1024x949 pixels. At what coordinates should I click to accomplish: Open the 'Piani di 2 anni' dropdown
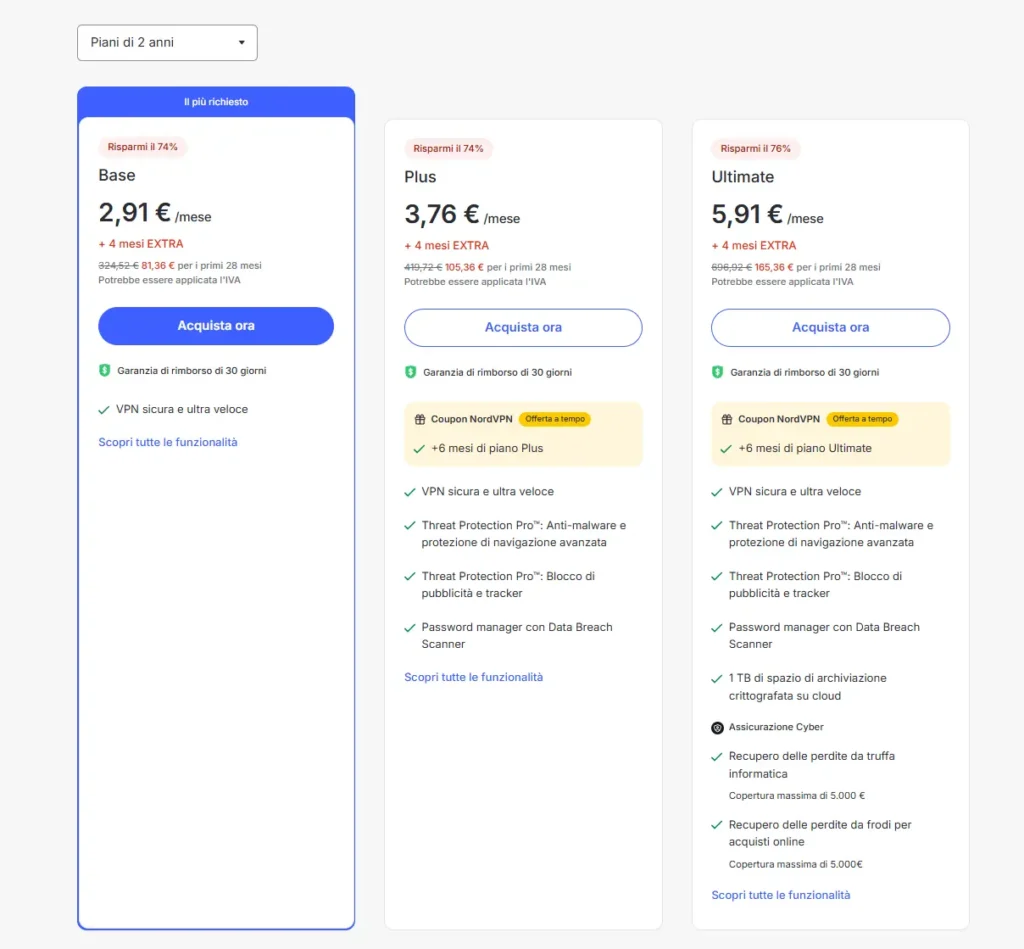tap(167, 43)
